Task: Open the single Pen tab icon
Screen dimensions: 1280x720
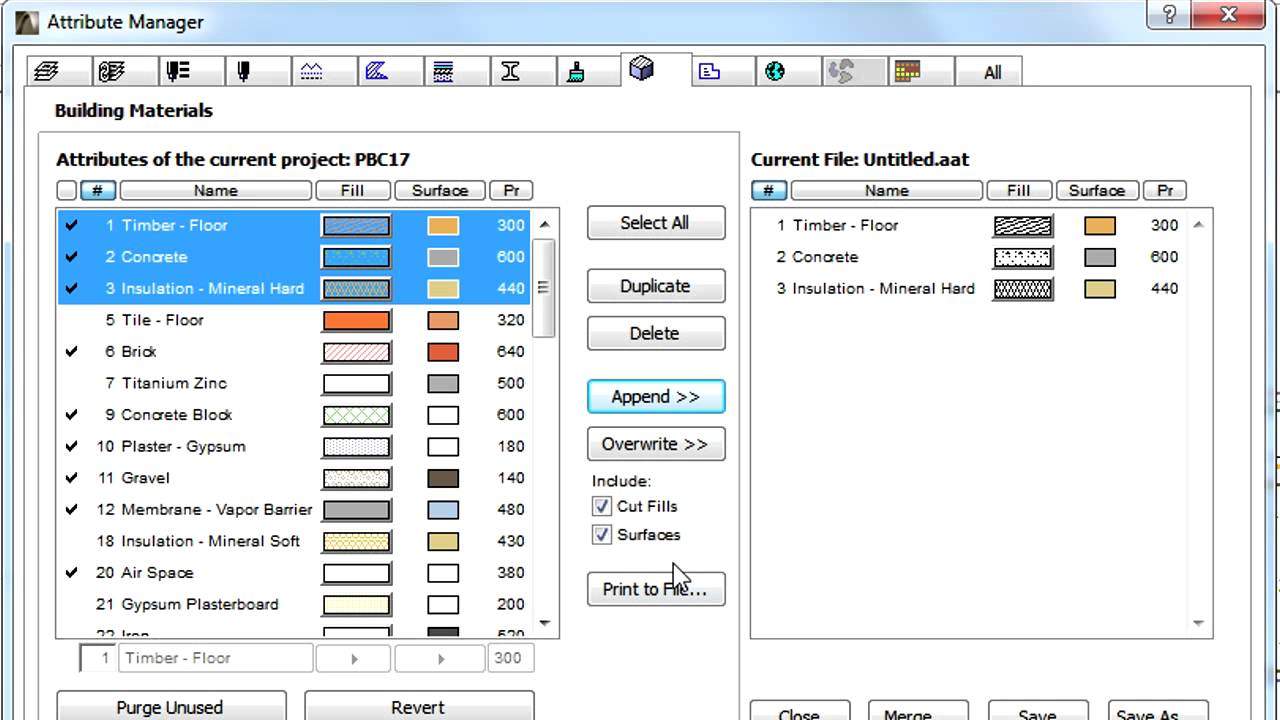Action: (x=244, y=72)
